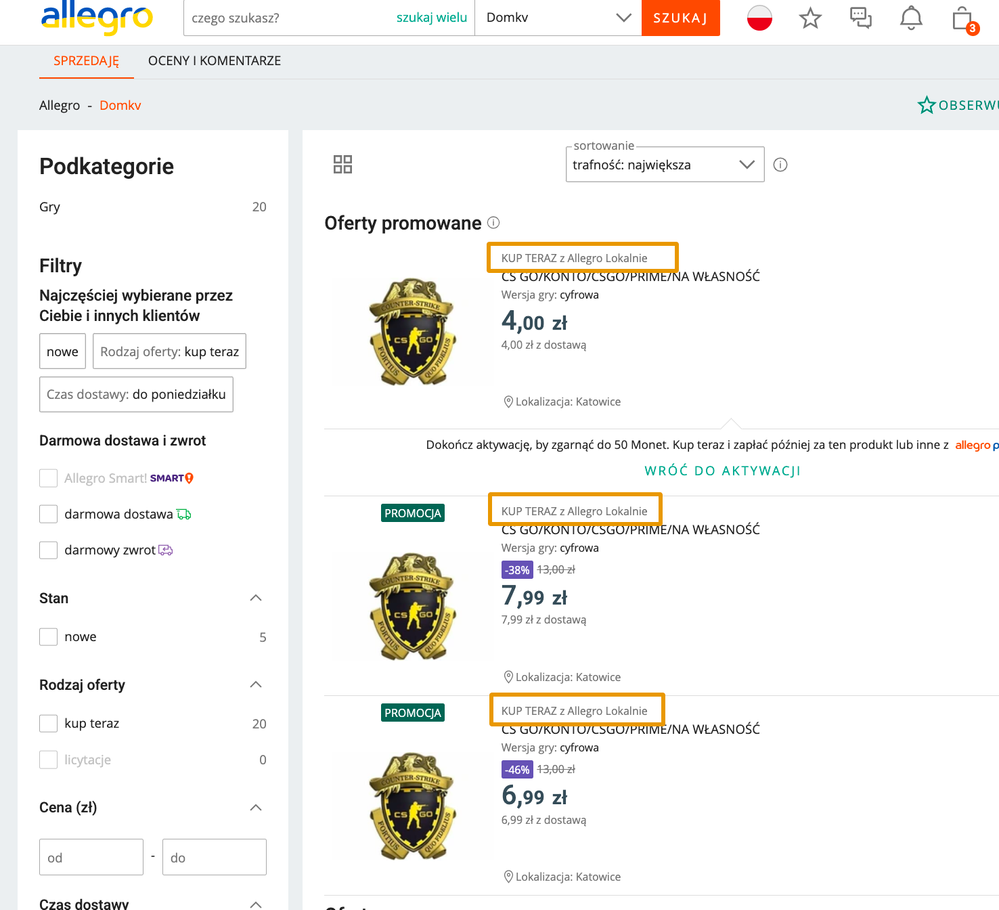Open notifications bell icon

click(911, 18)
